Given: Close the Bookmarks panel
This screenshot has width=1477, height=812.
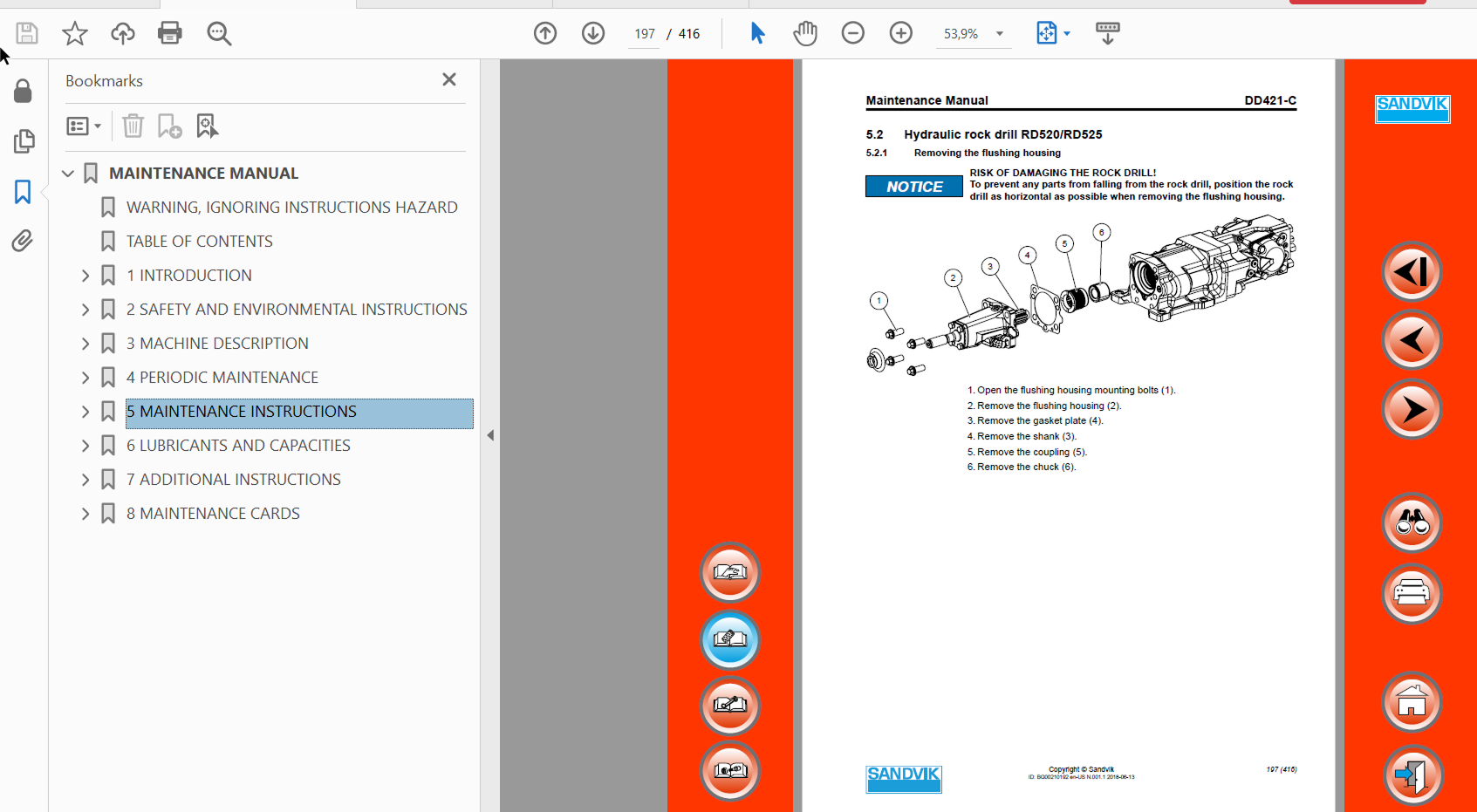Looking at the screenshot, I should 449,79.
